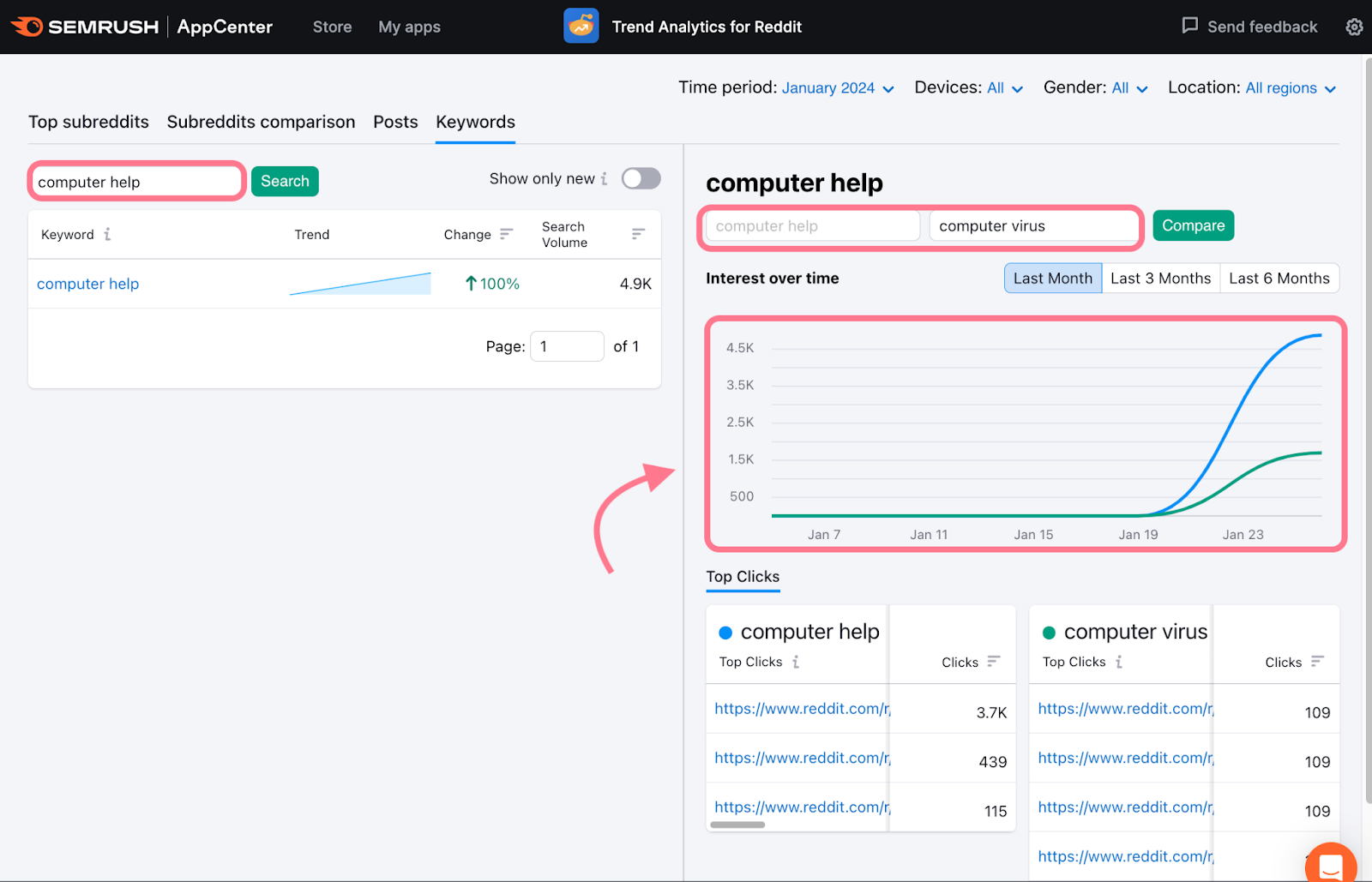
Task: Open the reddit link with 3.7K clicks
Action: click(x=802, y=709)
